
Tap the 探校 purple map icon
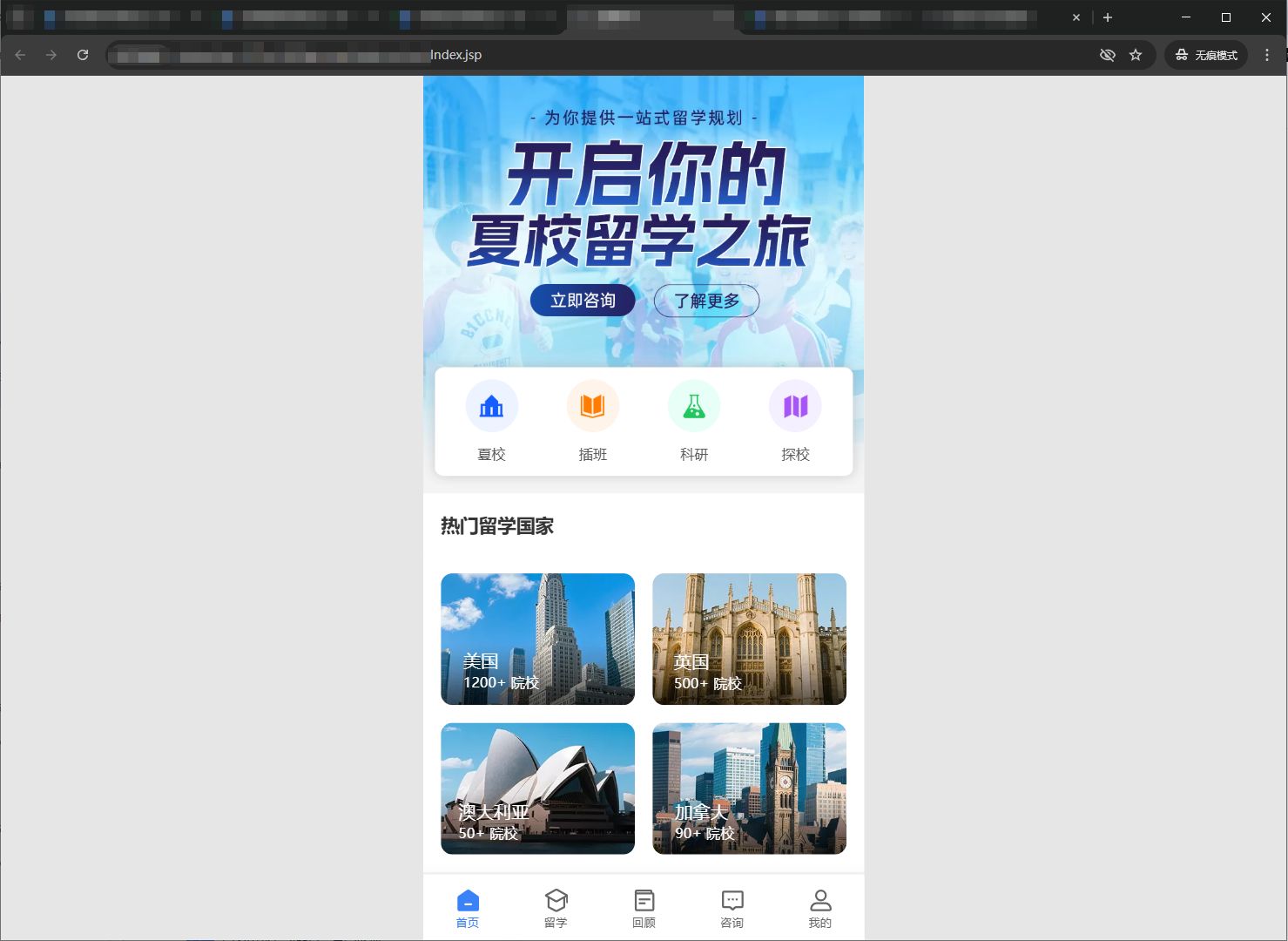795,407
